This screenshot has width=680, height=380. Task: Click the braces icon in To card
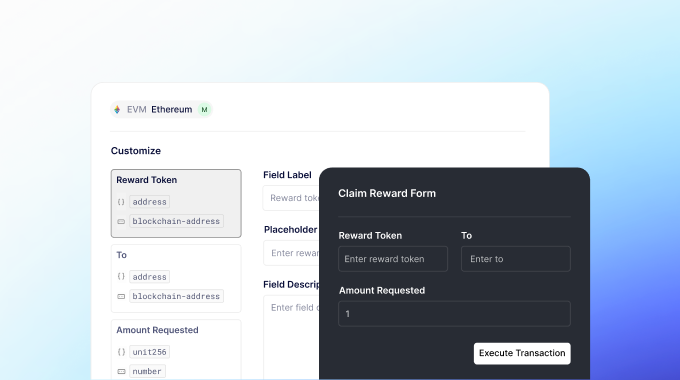[x=121, y=277]
